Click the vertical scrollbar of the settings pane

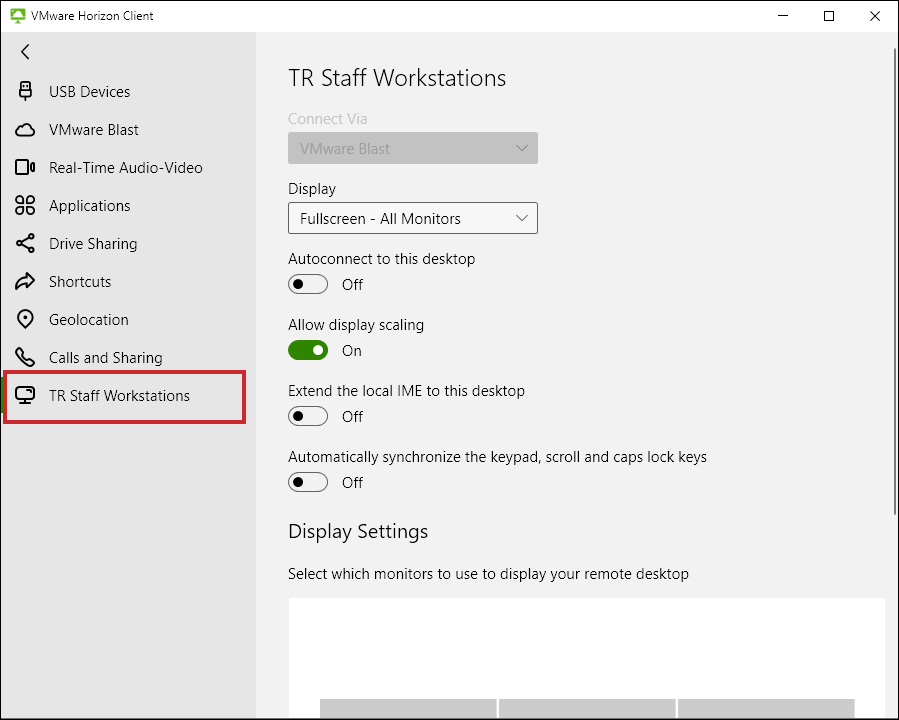(896, 281)
